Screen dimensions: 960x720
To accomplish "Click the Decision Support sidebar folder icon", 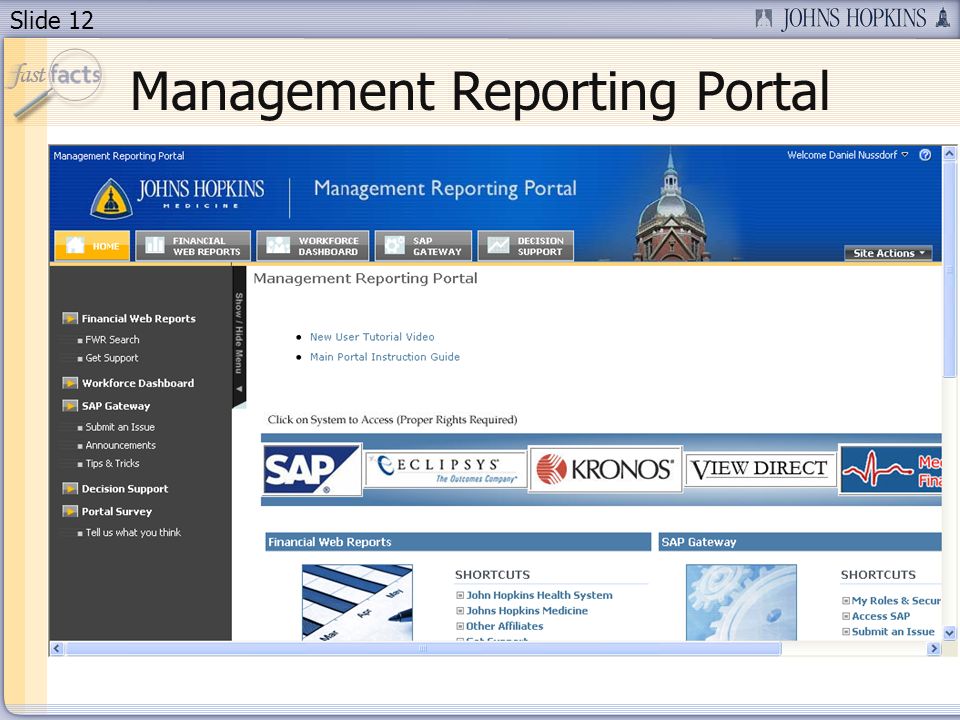I will 70,489.
